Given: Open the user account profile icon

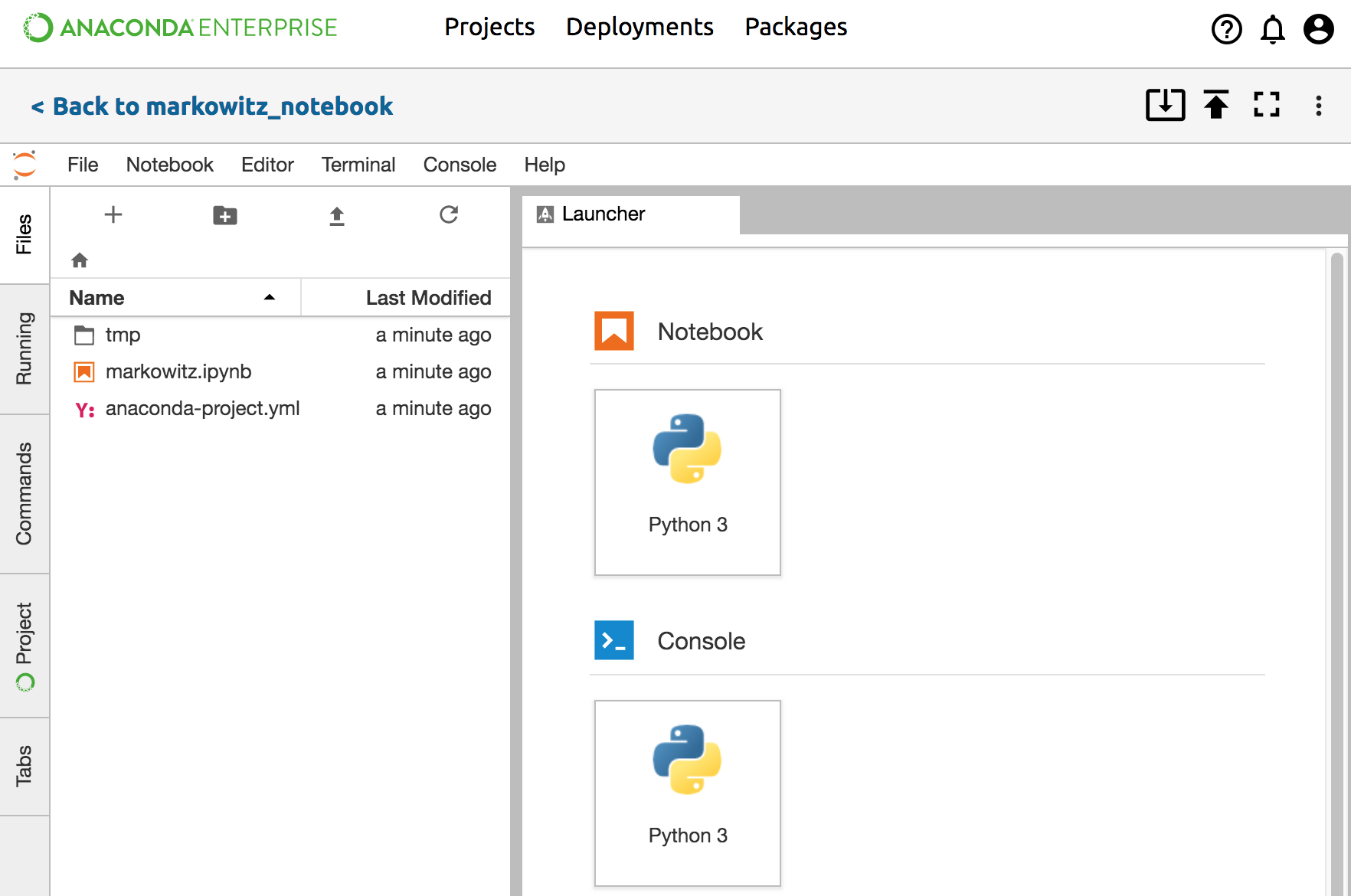Looking at the screenshot, I should coord(1318,30).
